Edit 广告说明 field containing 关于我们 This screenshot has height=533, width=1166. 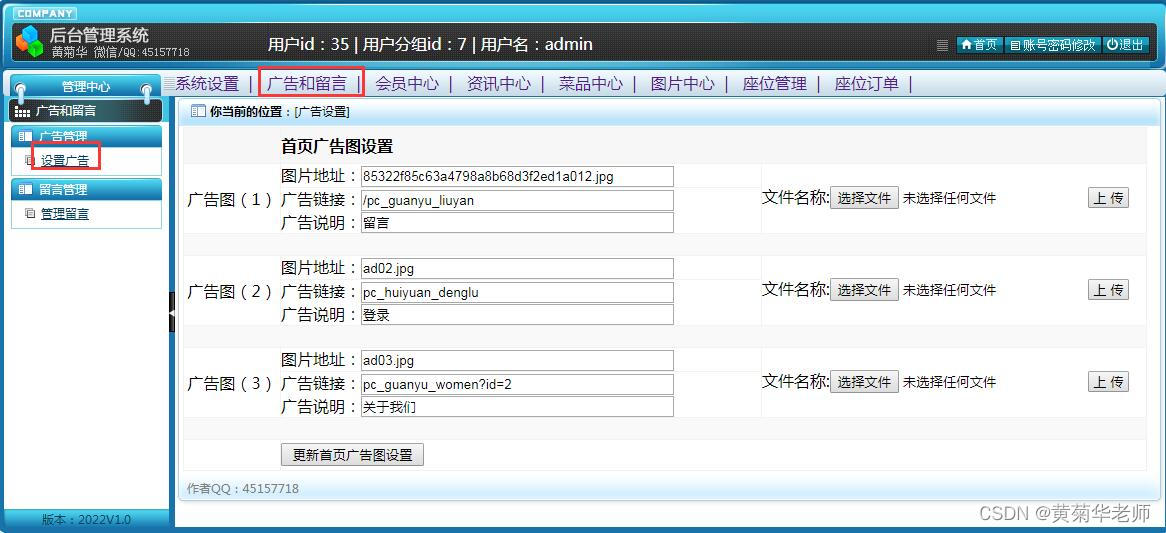tap(518, 407)
